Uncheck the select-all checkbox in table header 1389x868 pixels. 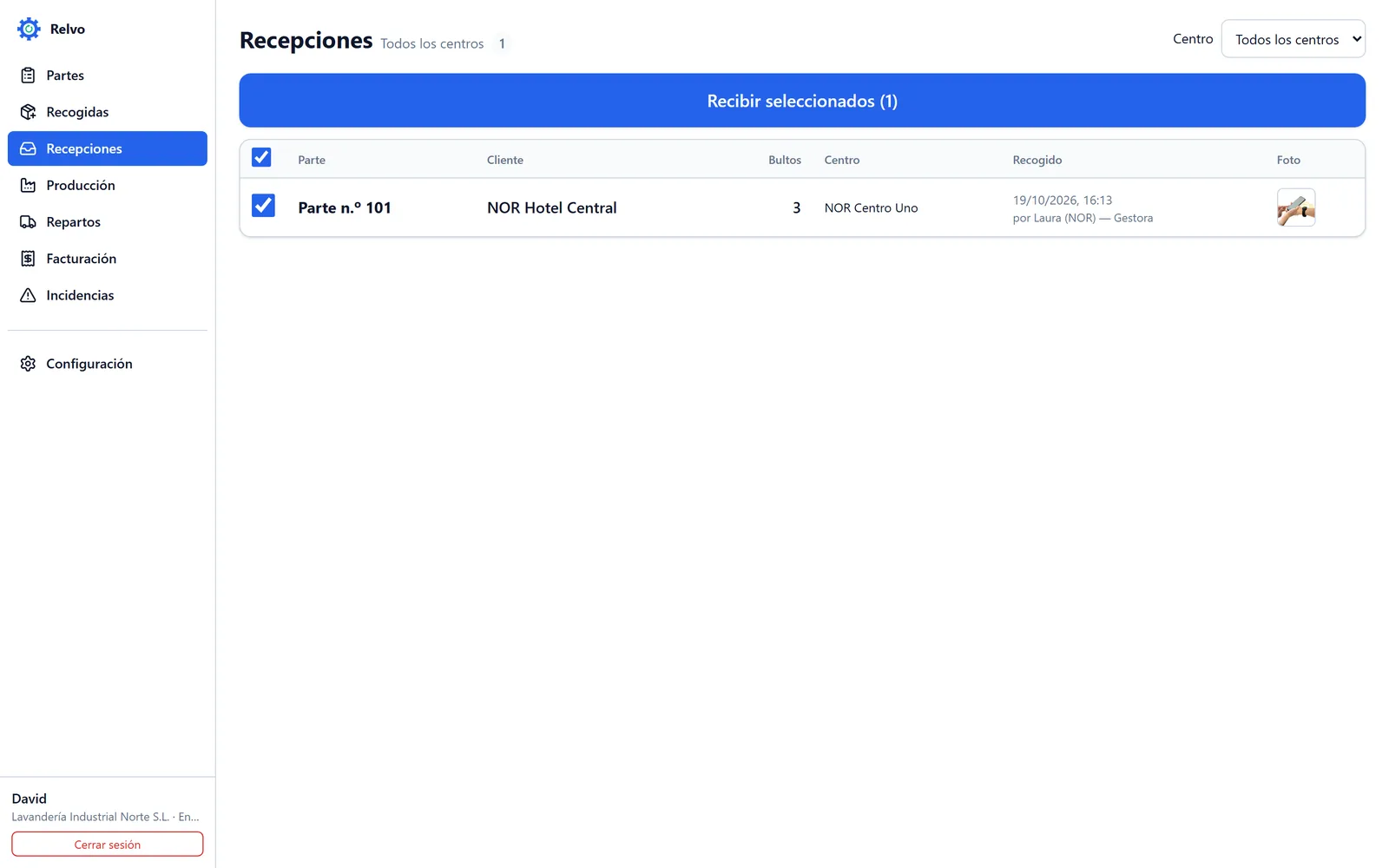tap(261, 157)
